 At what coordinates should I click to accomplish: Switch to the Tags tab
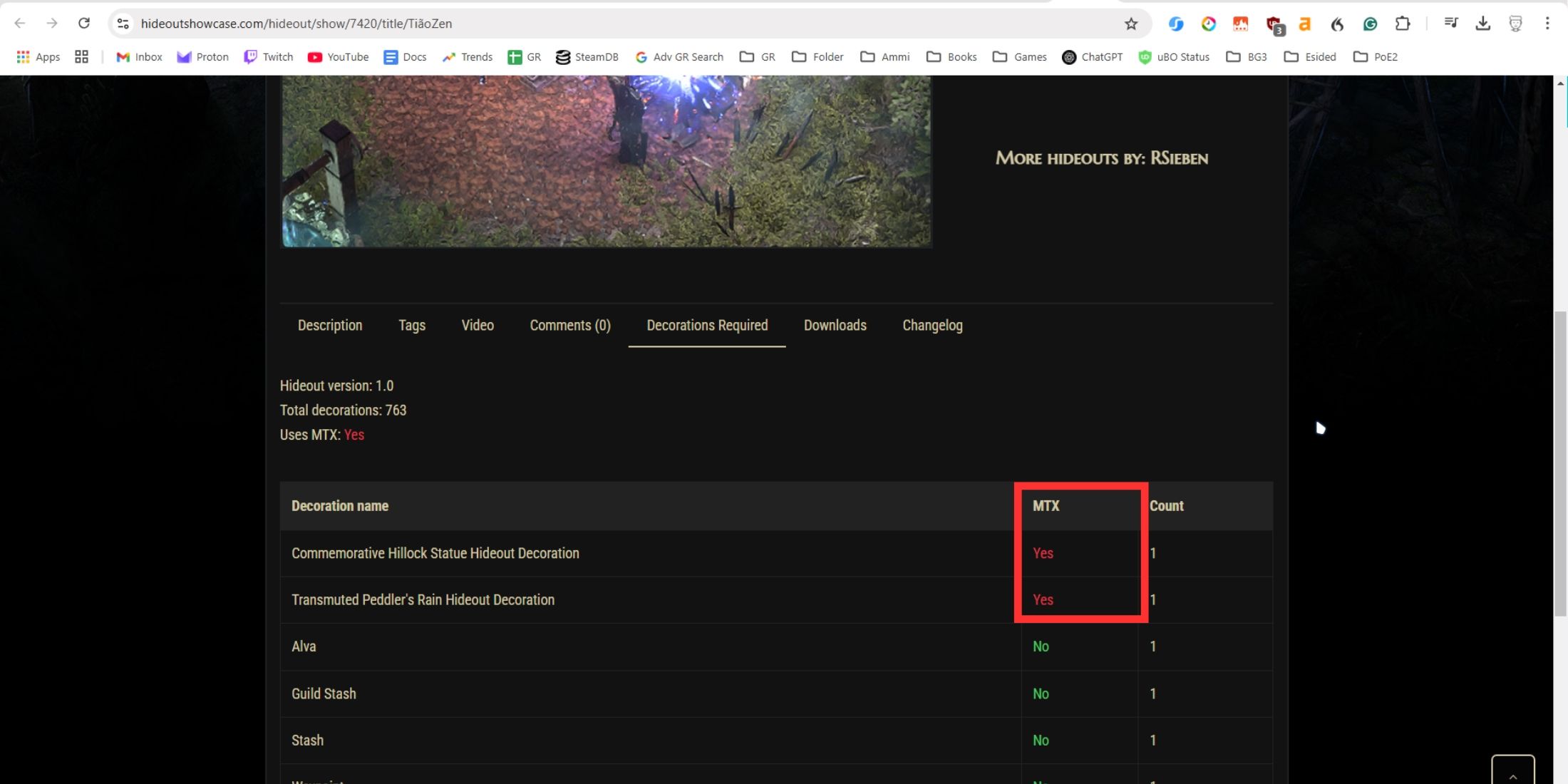tap(412, 325)
